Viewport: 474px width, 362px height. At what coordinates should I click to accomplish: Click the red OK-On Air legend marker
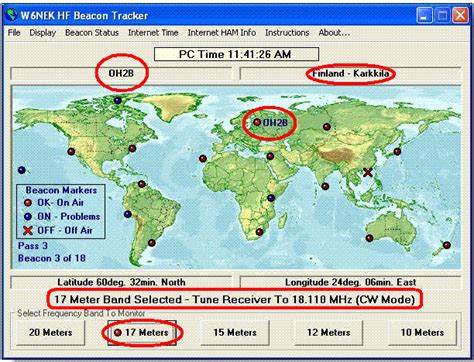click(28, 203)
